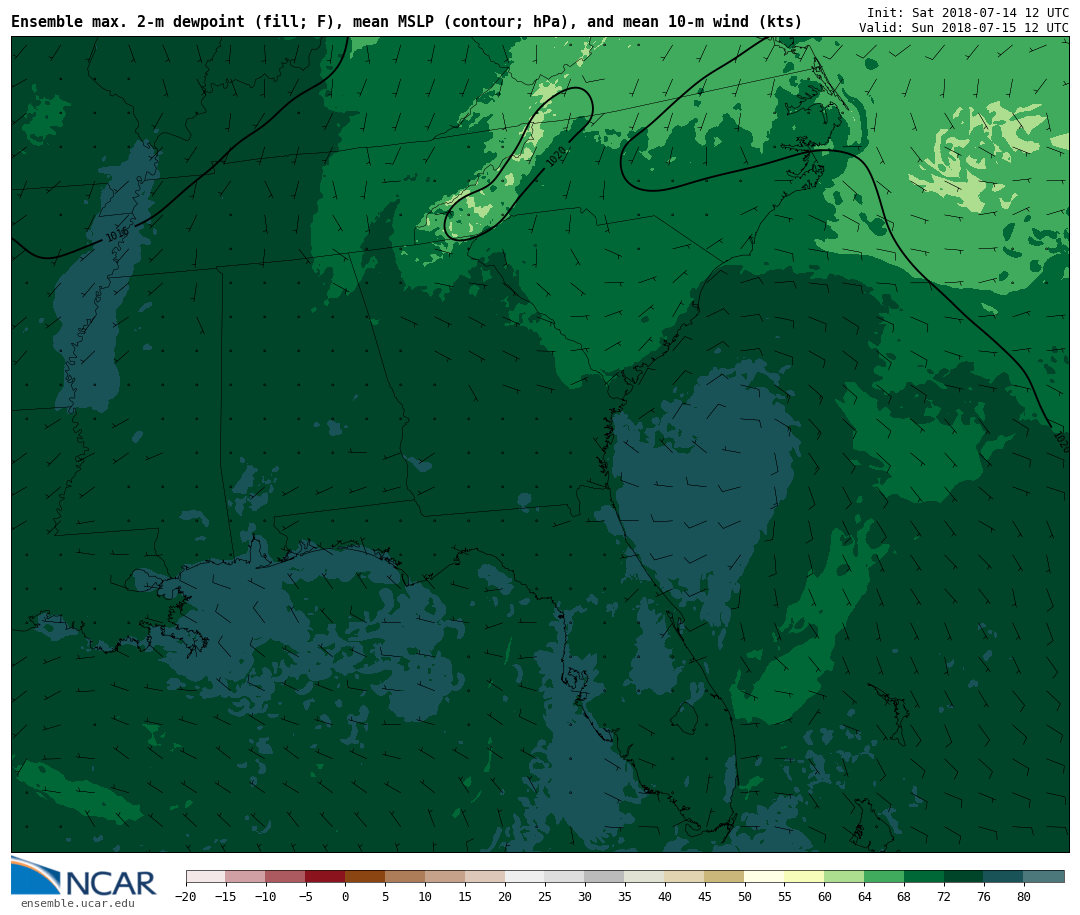Click the dark red -5 to 0 swatch

pyautogui.click(x=325, y=876)
